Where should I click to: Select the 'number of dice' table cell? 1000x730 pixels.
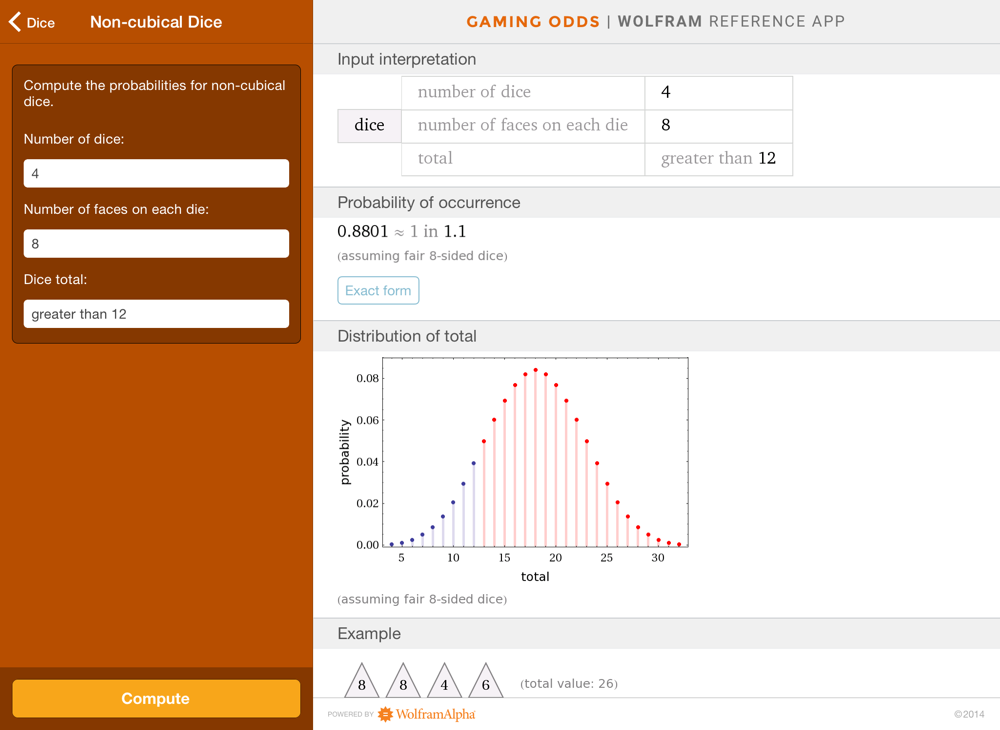pos(523,92)
